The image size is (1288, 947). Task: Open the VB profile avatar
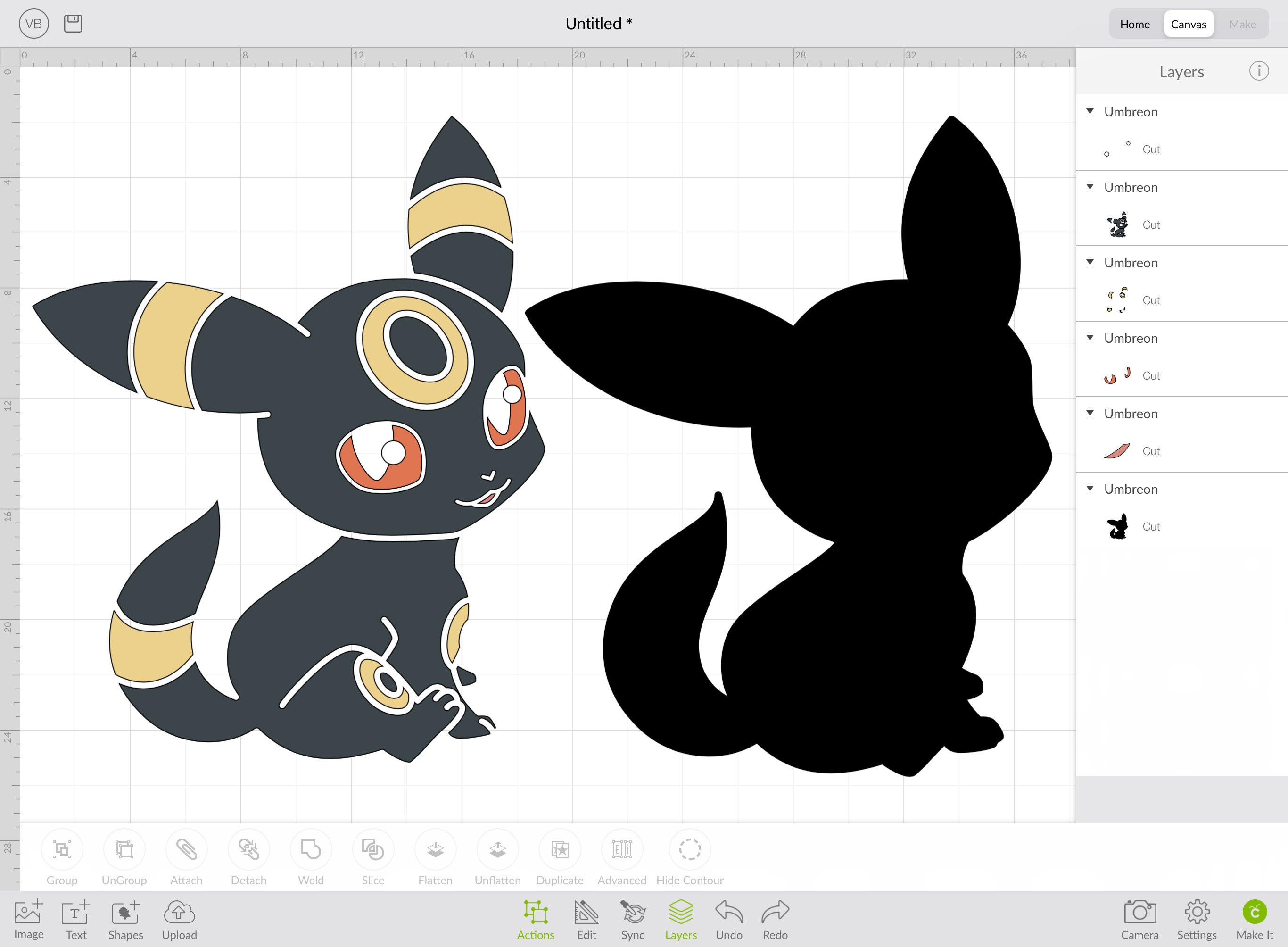click(x=34, y=24)
